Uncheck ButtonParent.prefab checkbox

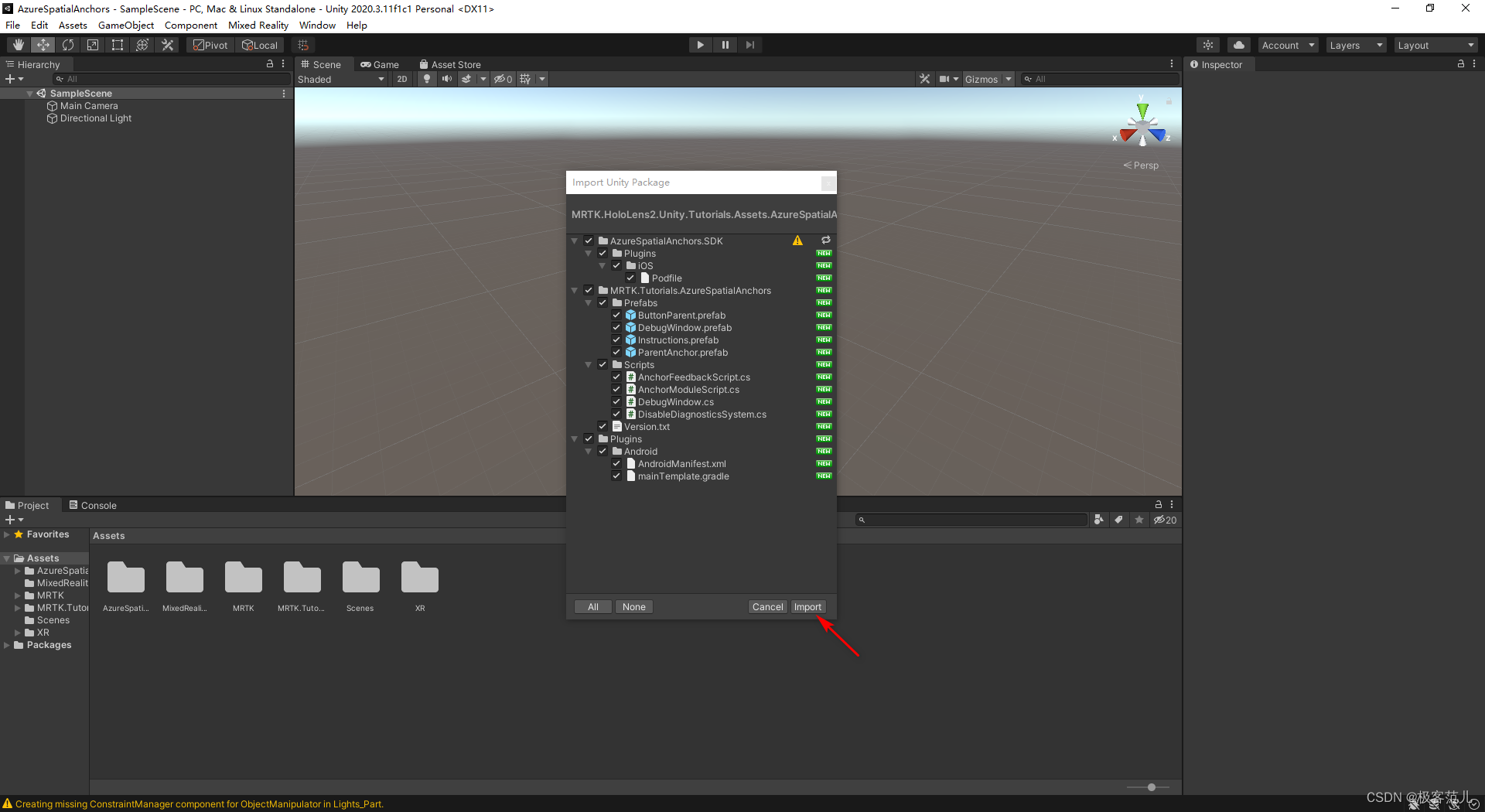click(x=616, y=315)
